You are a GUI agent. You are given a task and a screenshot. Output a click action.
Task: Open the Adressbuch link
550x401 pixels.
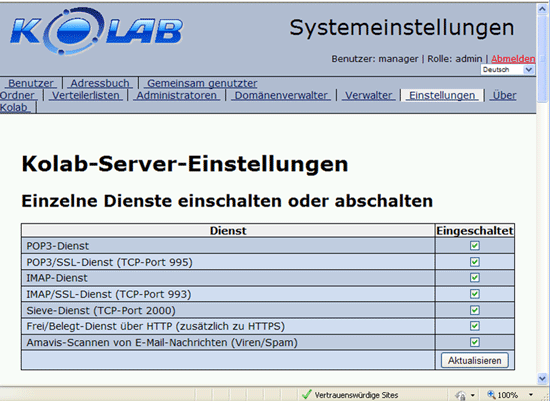pyautogui.click(x=100, y=83)
